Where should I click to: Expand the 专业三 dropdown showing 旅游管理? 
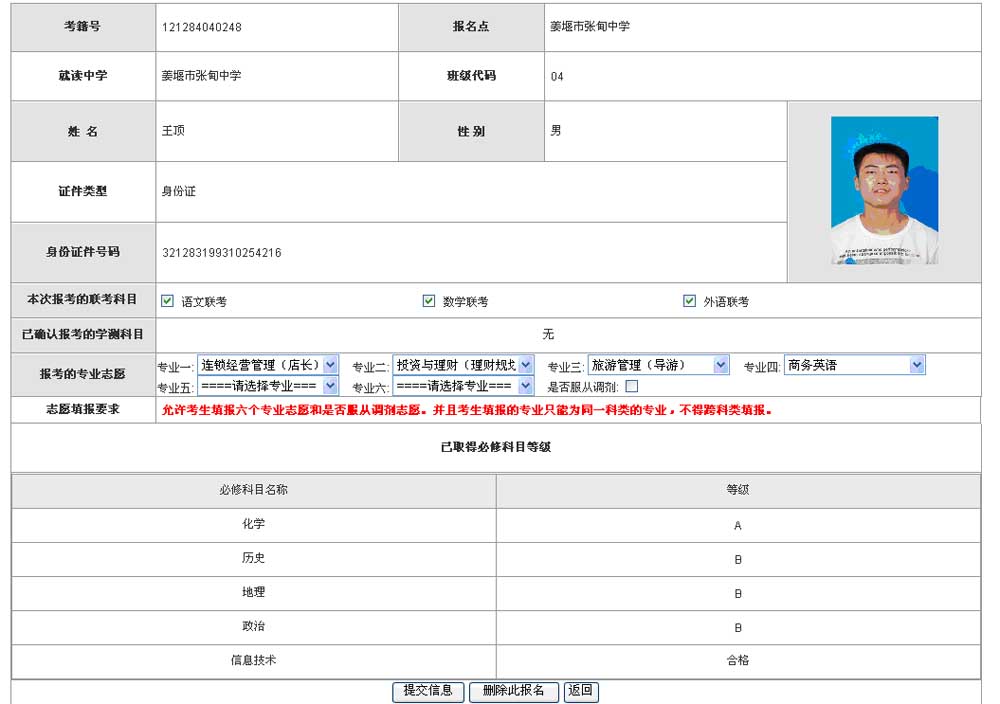click(658, 366)
